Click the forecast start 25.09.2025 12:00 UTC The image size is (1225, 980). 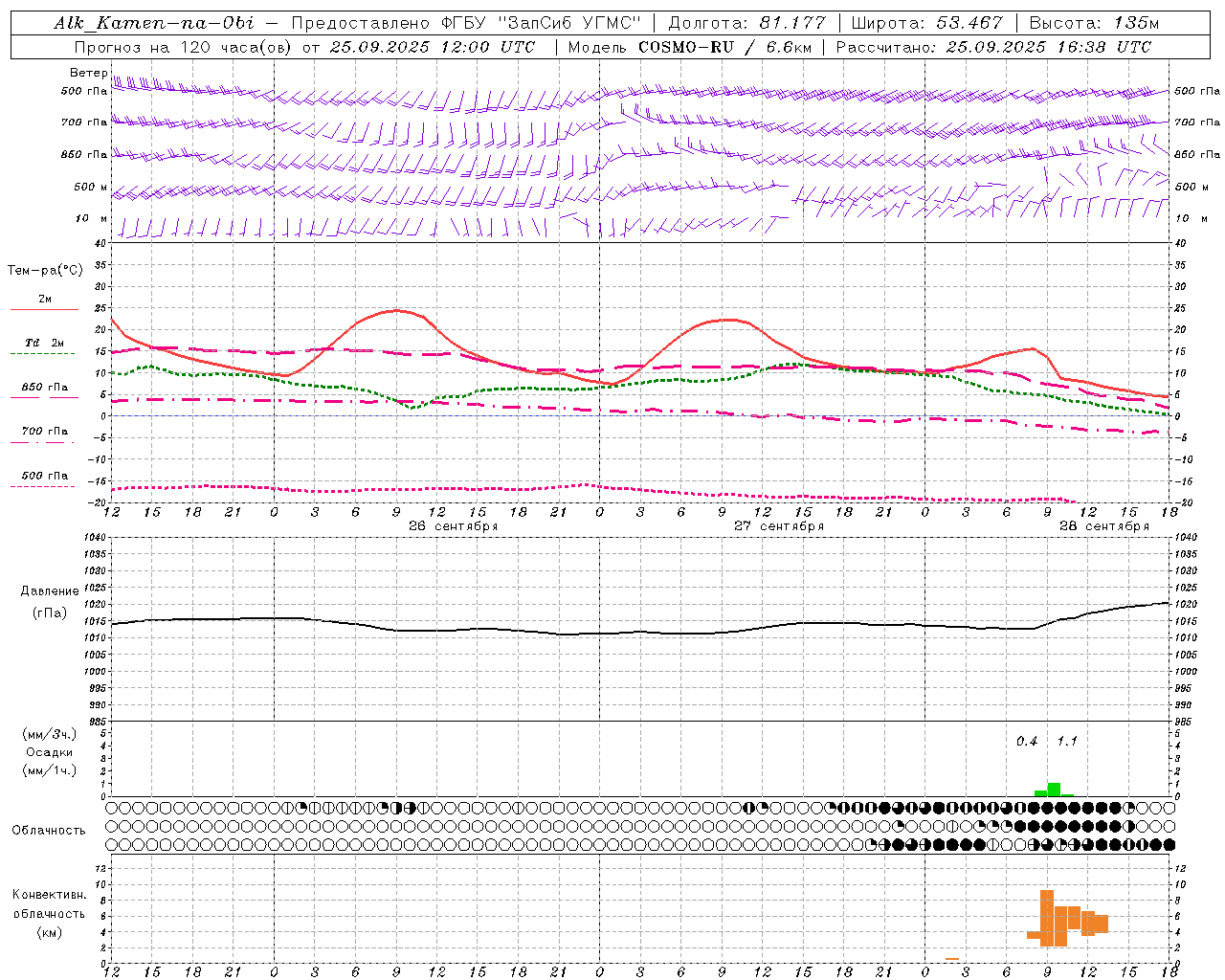click(x=433, y=47)
